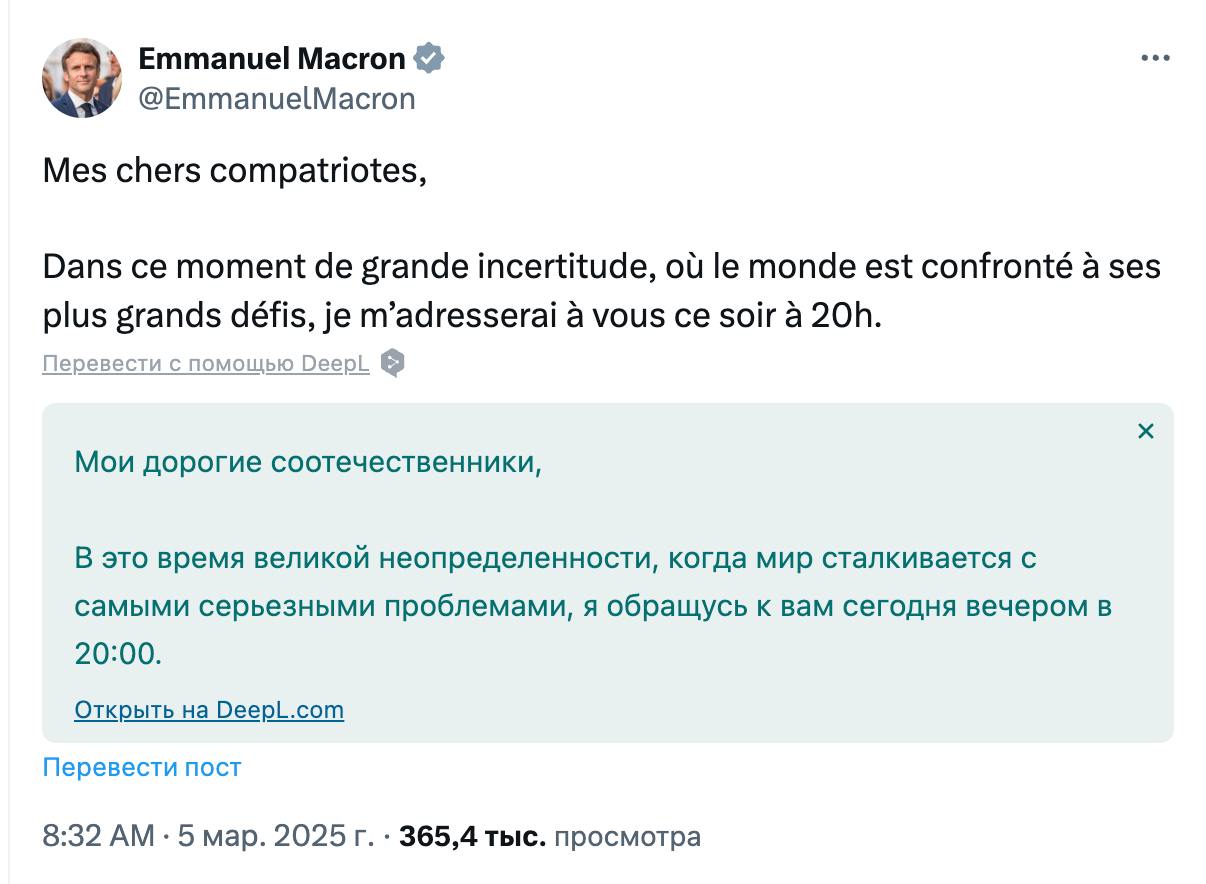This screenshot has width=1206, height=884.
Task: Click the "Mes chers compatriotes," greeting line
Action: 234,171
